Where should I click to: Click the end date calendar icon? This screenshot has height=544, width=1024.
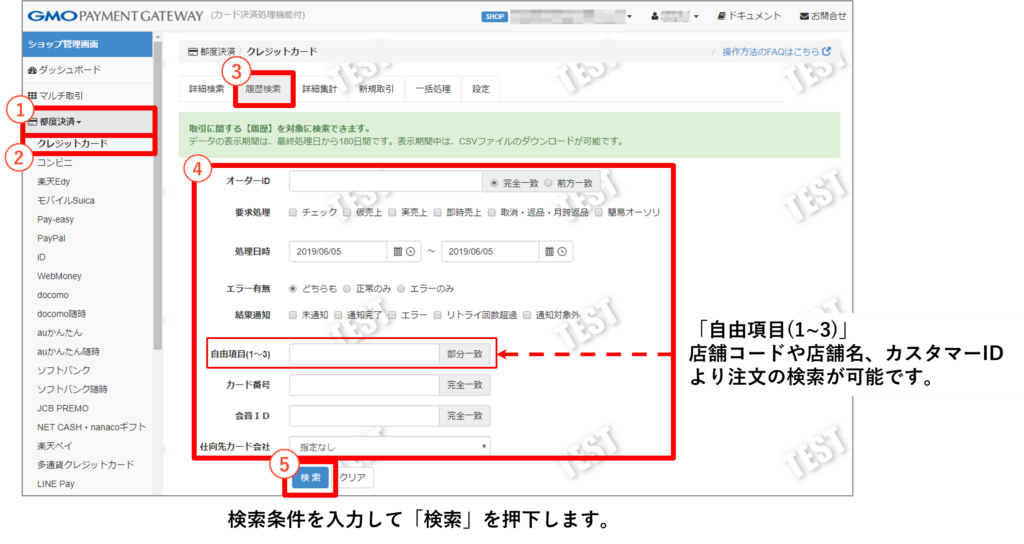[x=550, y=252]
